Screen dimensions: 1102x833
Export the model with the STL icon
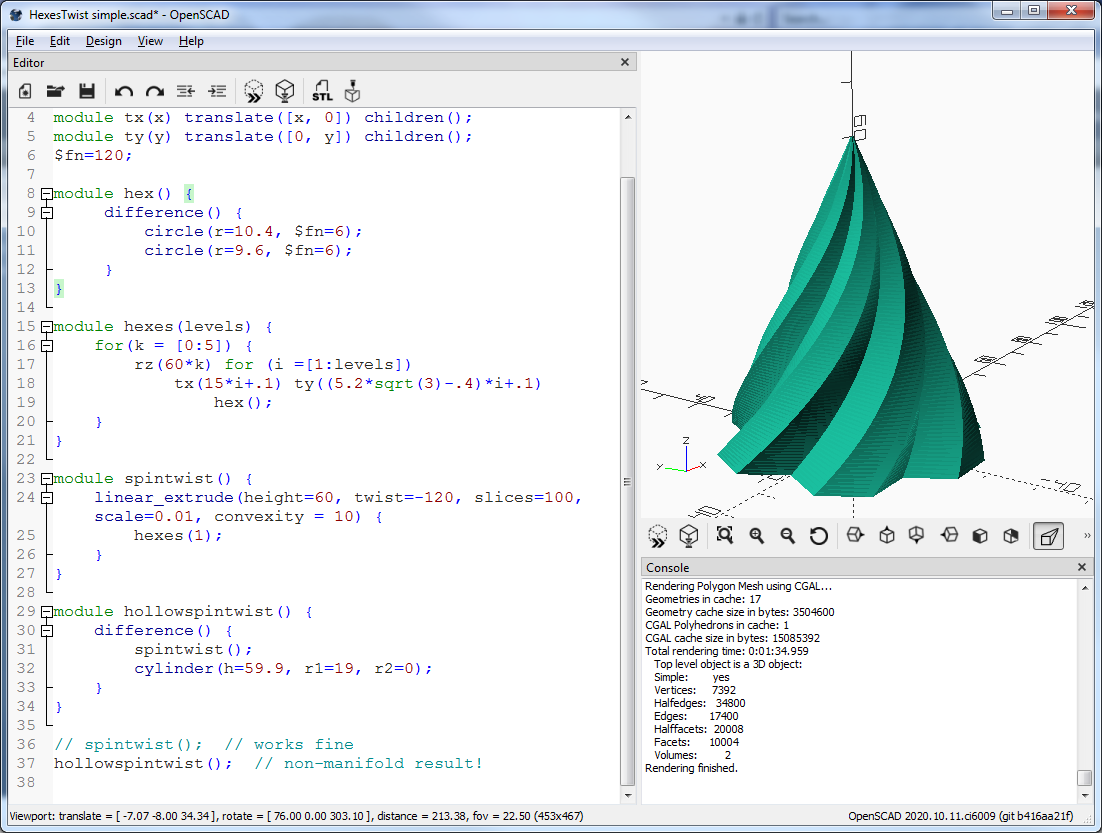[x=321, y=91]
